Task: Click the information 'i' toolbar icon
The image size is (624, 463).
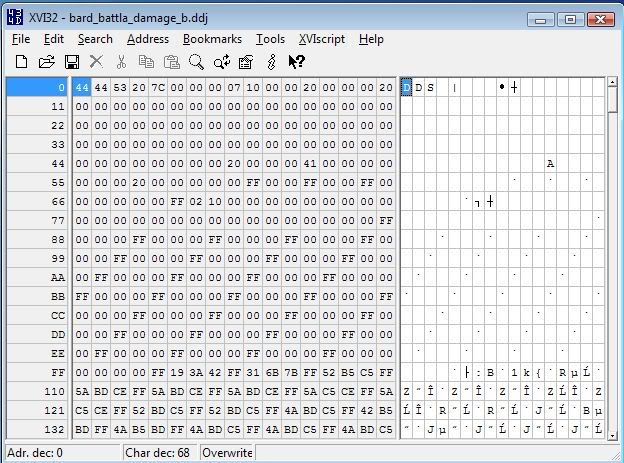Action: [x=271, y=62]
